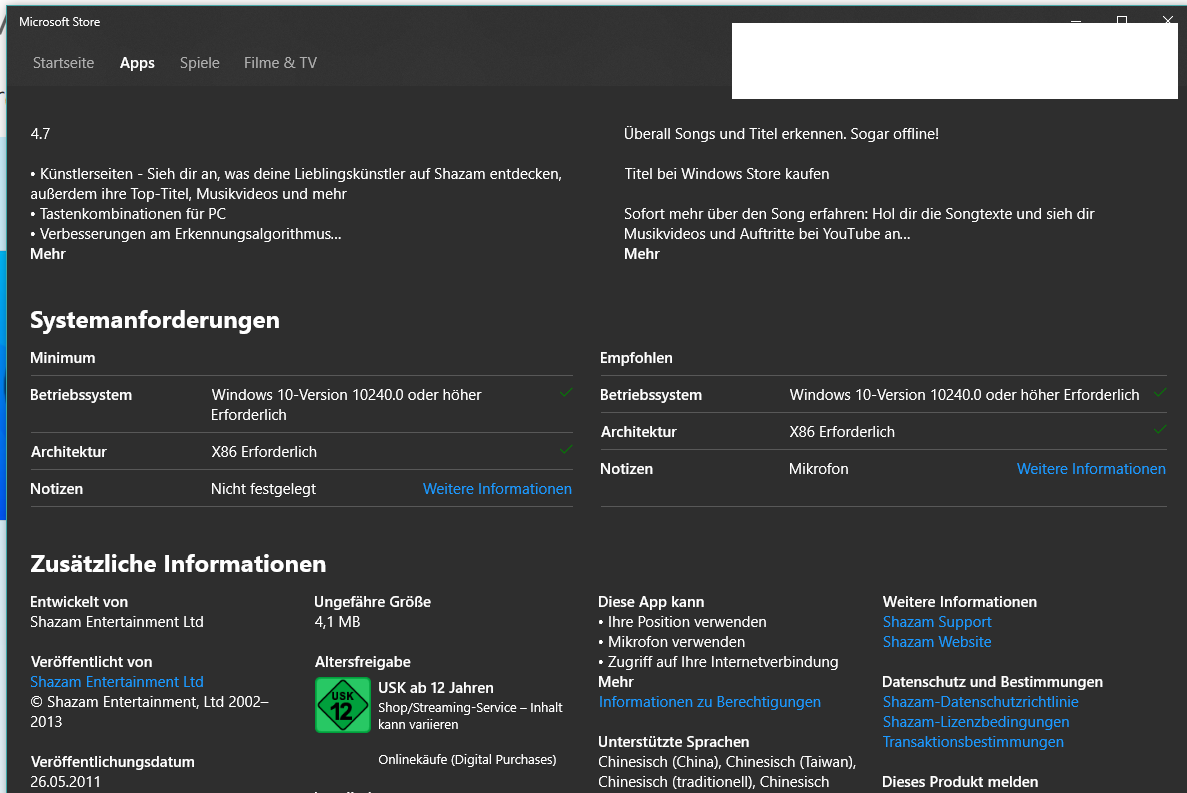1187x793 pixels.
Task: Visit the Shazam Website link
Action: tap(936, 642)
